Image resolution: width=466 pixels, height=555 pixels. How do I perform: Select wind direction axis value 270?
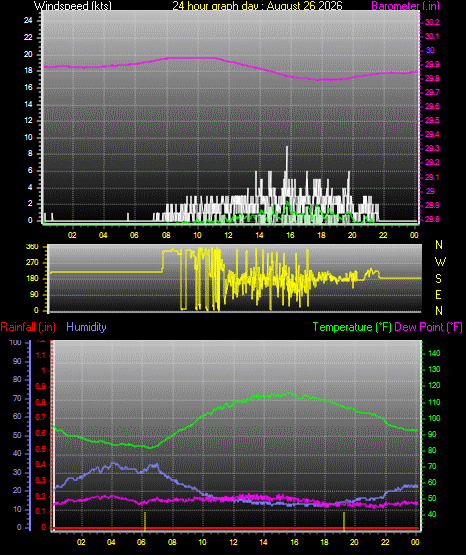point(32,263)
